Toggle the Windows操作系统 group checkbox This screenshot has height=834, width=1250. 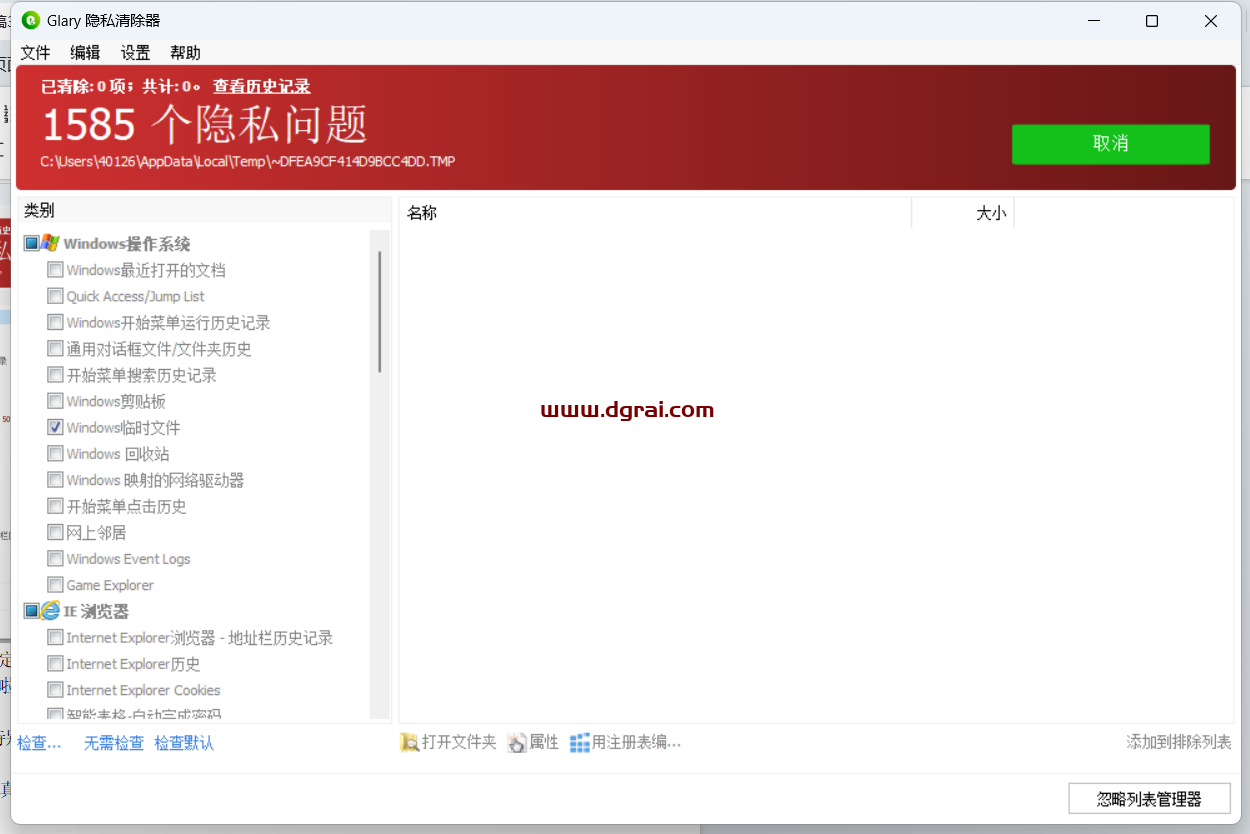click(31, 243)
